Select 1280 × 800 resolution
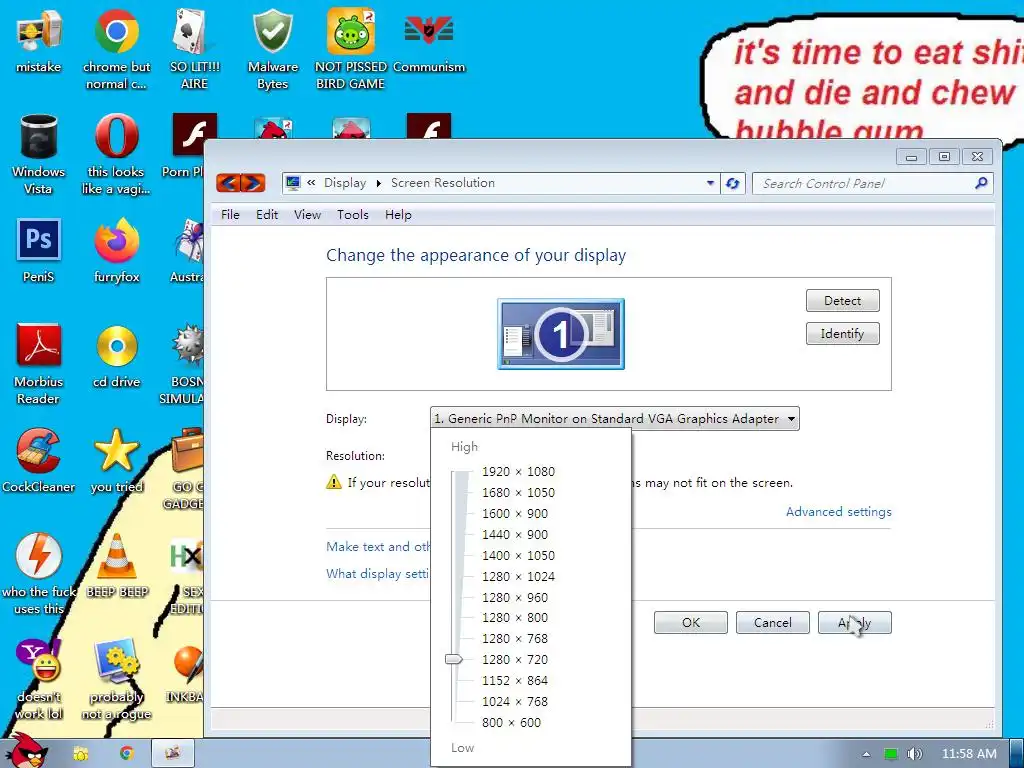Image resolution: width=1024 pixels, height=768 pixels. click(x=515, y=617)
